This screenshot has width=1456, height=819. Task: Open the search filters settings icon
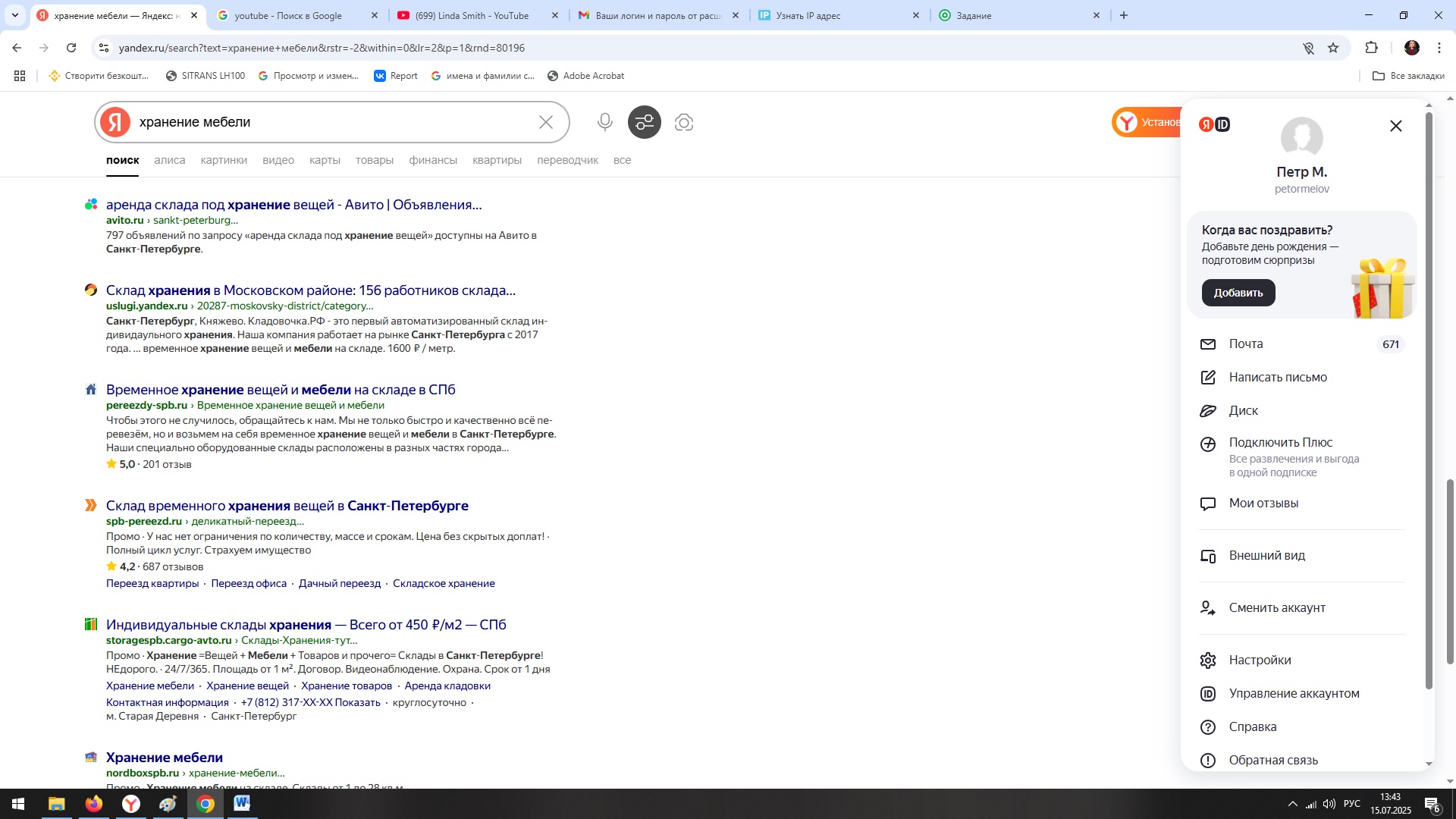point(645,122)
